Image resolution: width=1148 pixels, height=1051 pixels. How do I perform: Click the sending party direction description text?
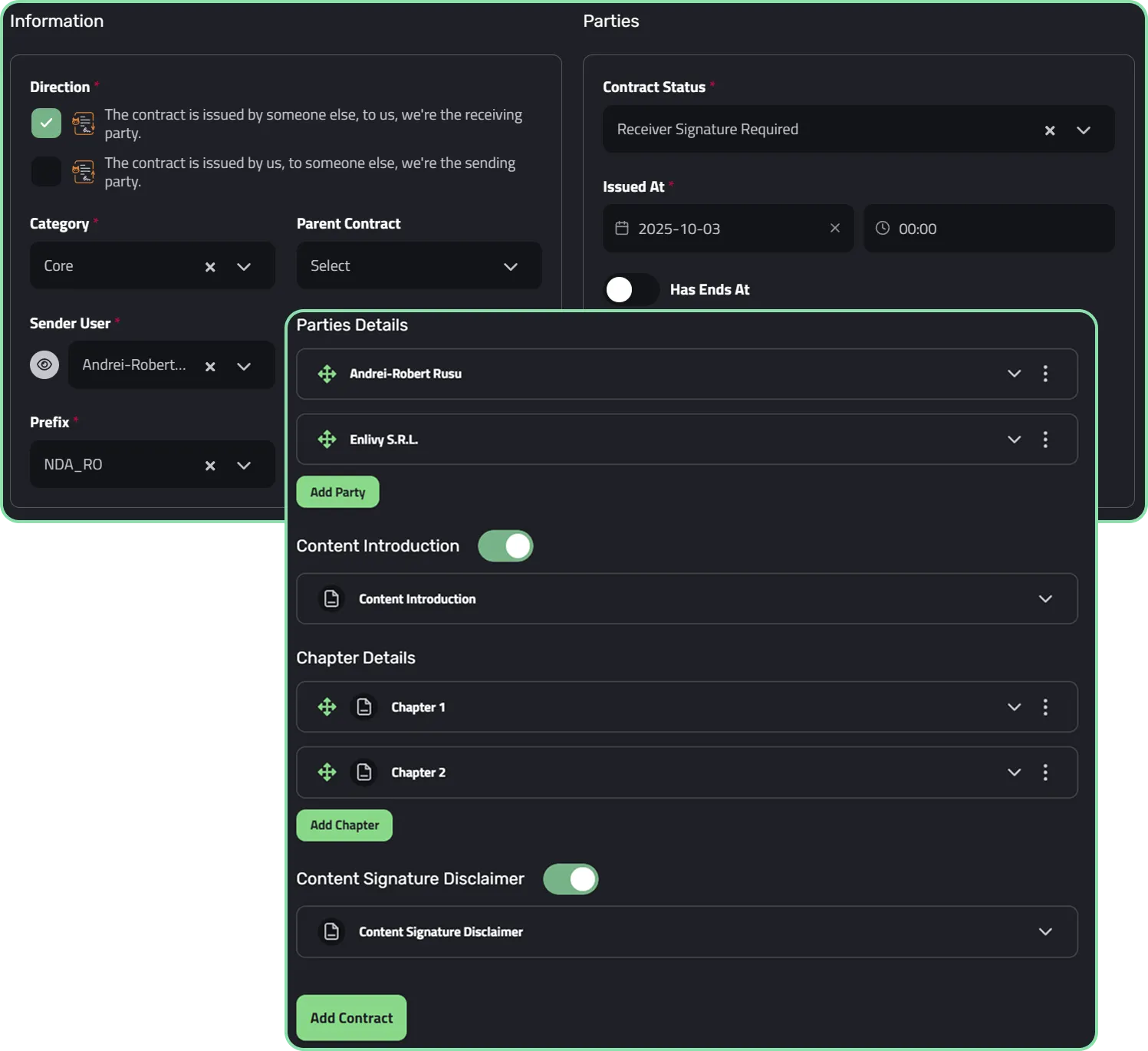point(311,172)
